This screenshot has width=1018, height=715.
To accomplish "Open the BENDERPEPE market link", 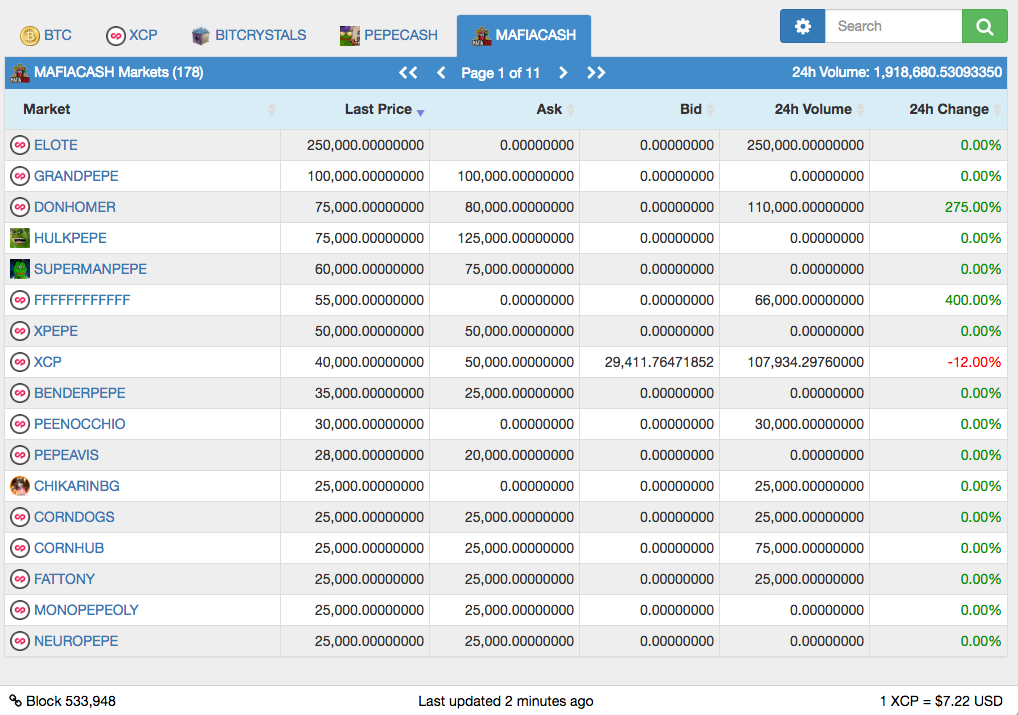I will [80, 393].
